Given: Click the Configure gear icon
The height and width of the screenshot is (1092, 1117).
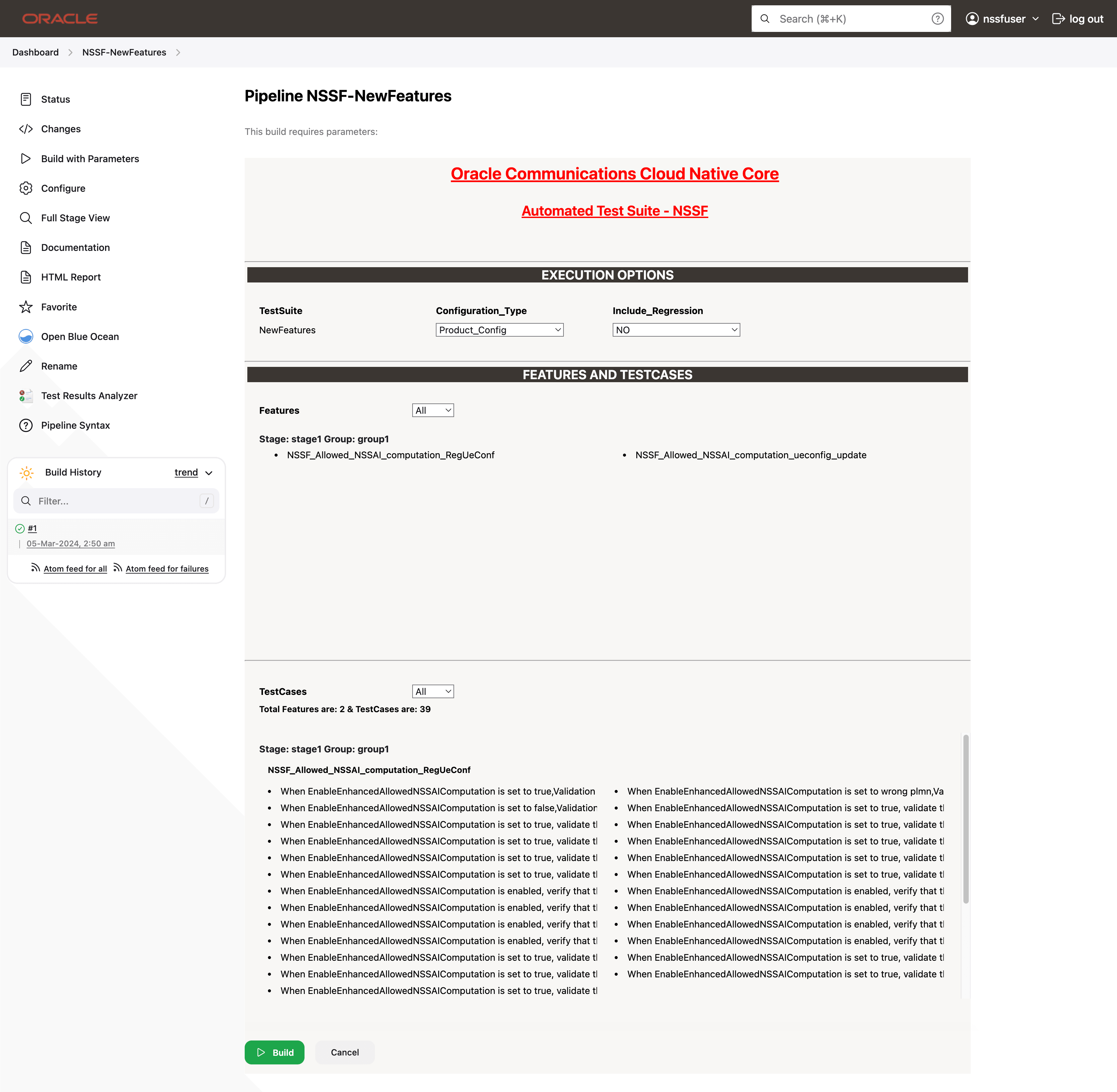Looking at the screenshot, I should pos(26,188).
